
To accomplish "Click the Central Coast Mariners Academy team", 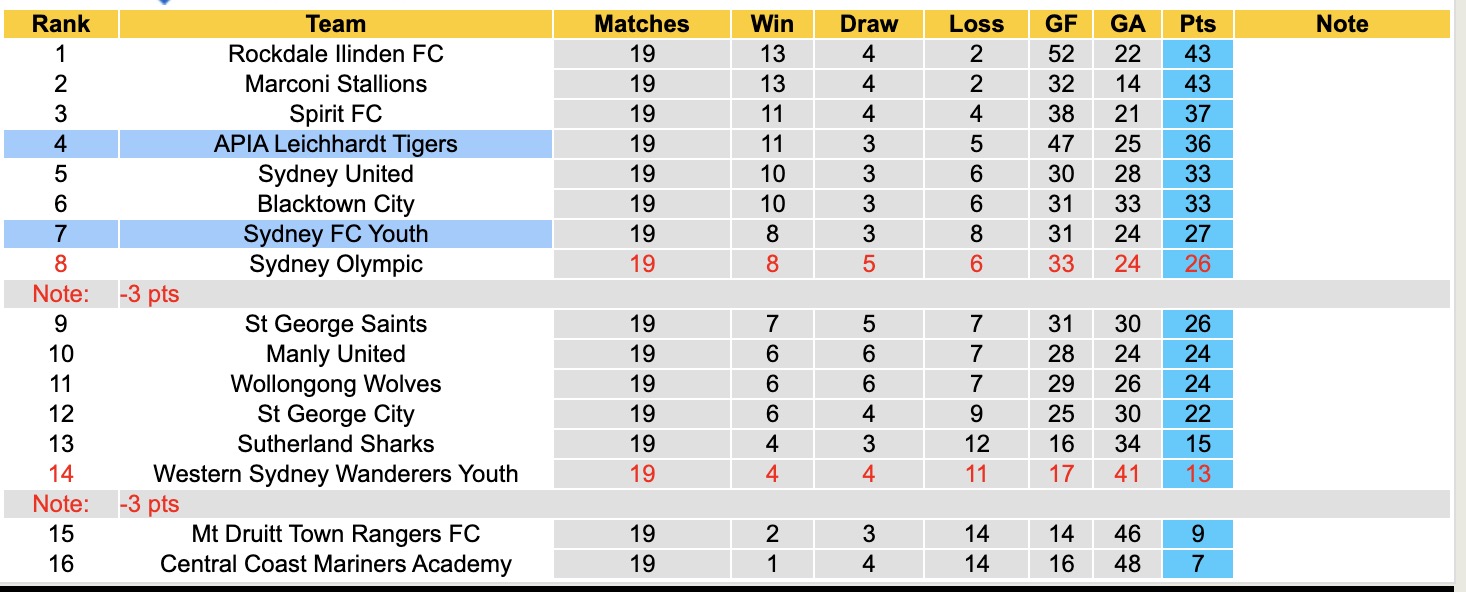I will point(335,564).
